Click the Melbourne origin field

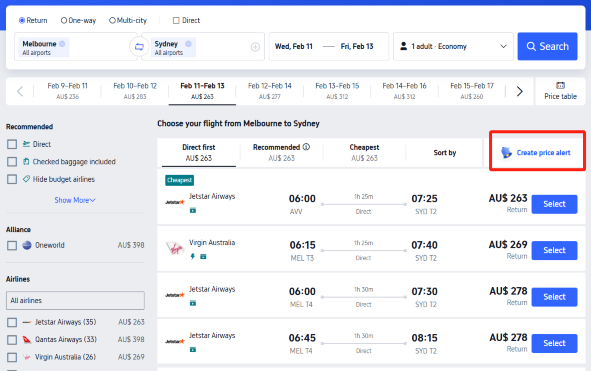pyautogui.click(x=75, y=47)
